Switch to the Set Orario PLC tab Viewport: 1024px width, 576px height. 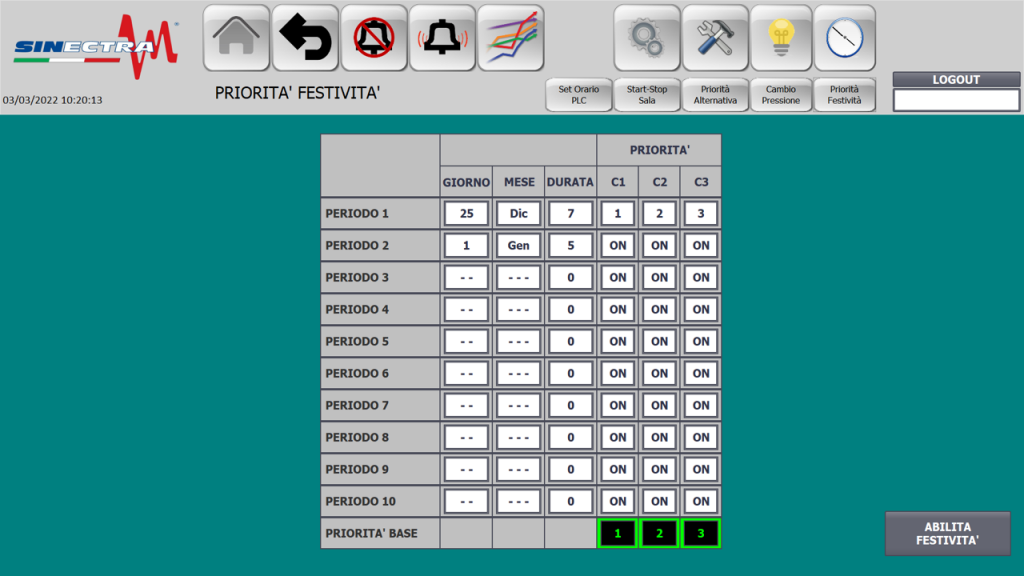578,95
